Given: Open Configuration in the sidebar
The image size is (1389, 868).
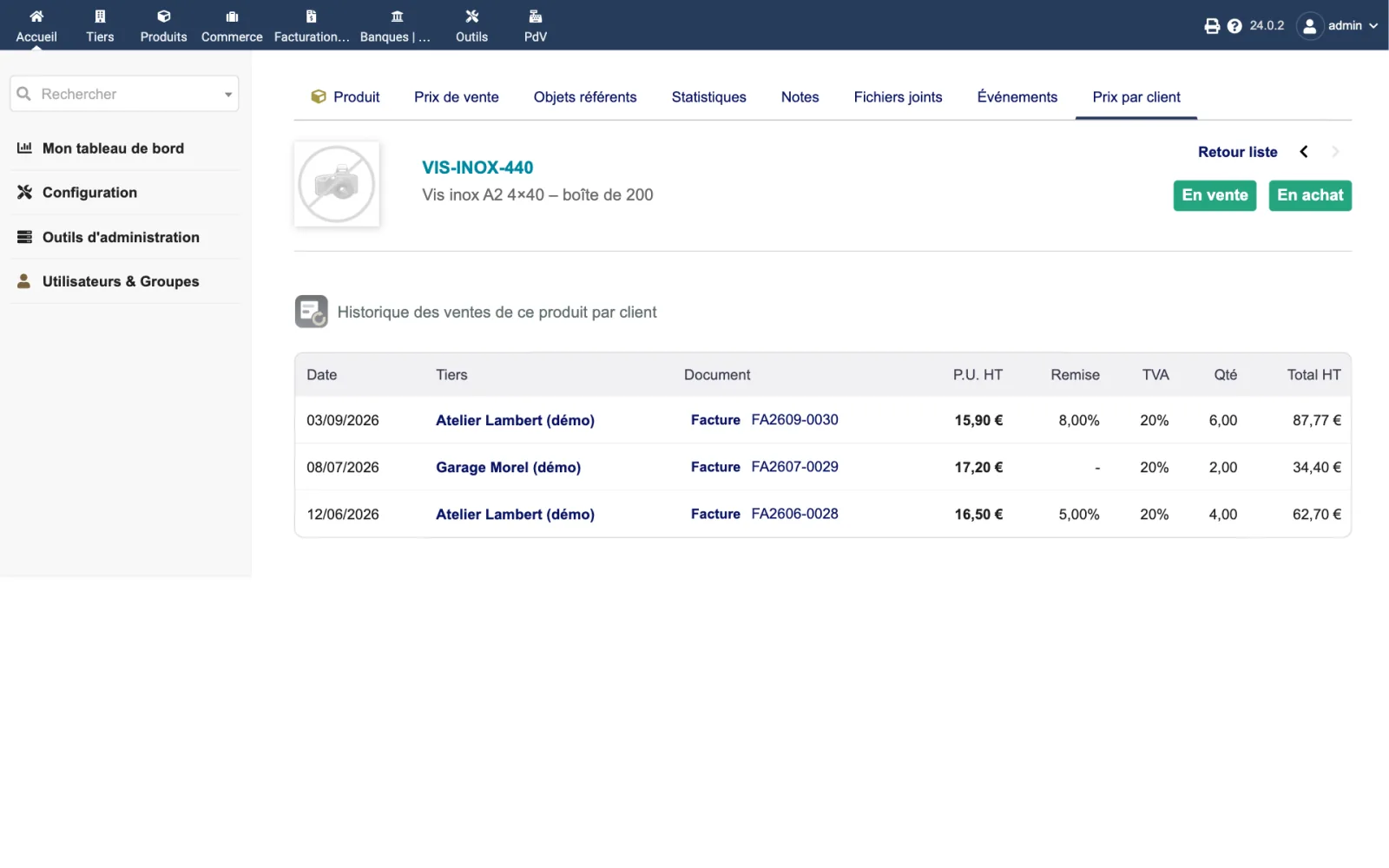Looking at the screenshot, I should 89,193.
